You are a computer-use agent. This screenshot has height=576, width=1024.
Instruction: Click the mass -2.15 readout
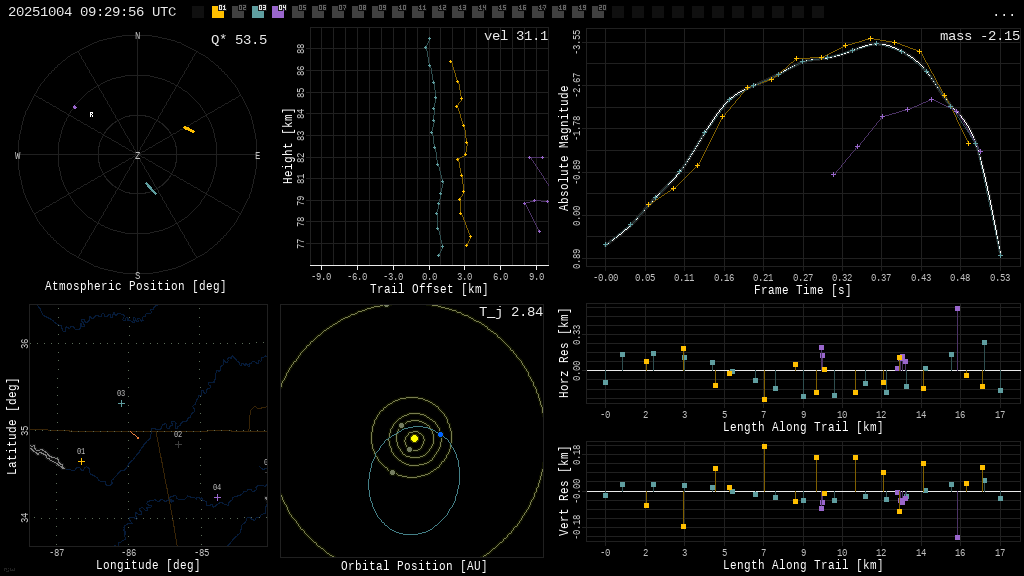(979, 36)
